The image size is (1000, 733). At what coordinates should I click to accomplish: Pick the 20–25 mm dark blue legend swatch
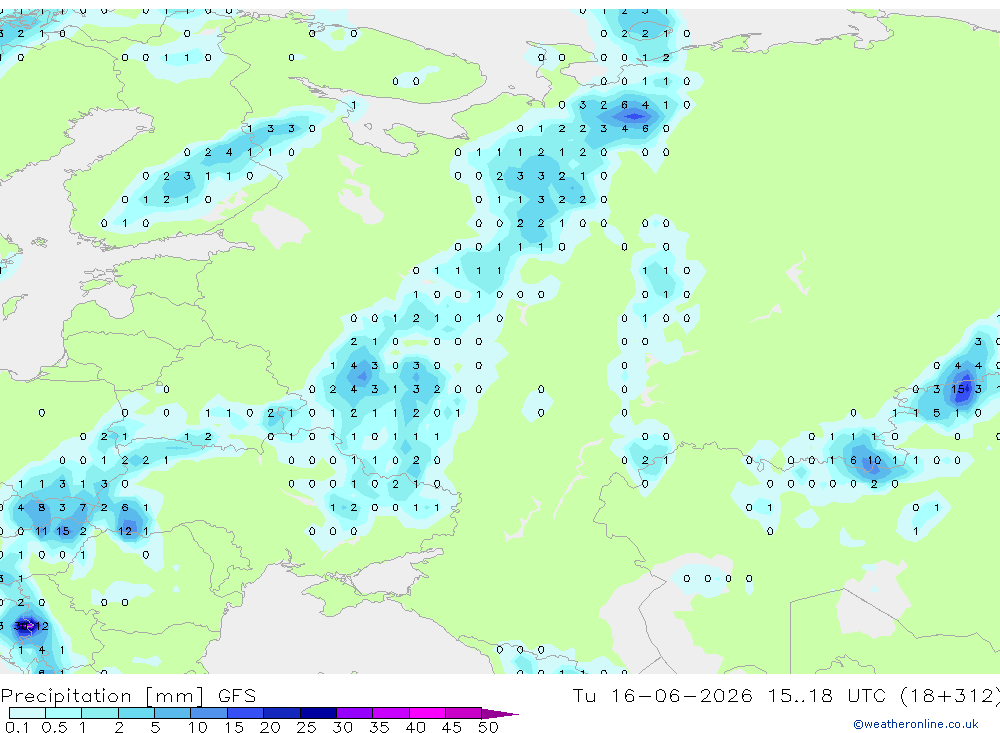[282, 713]
